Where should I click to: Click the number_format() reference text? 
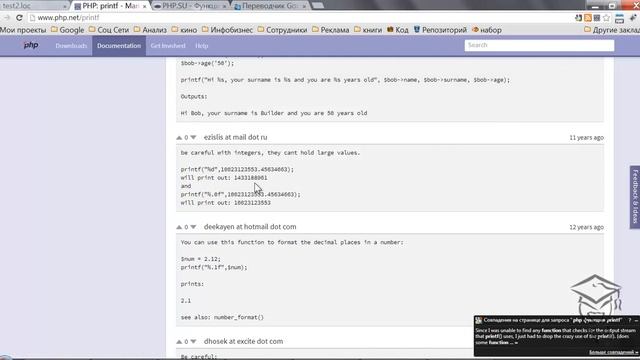(x=239, y=317)
